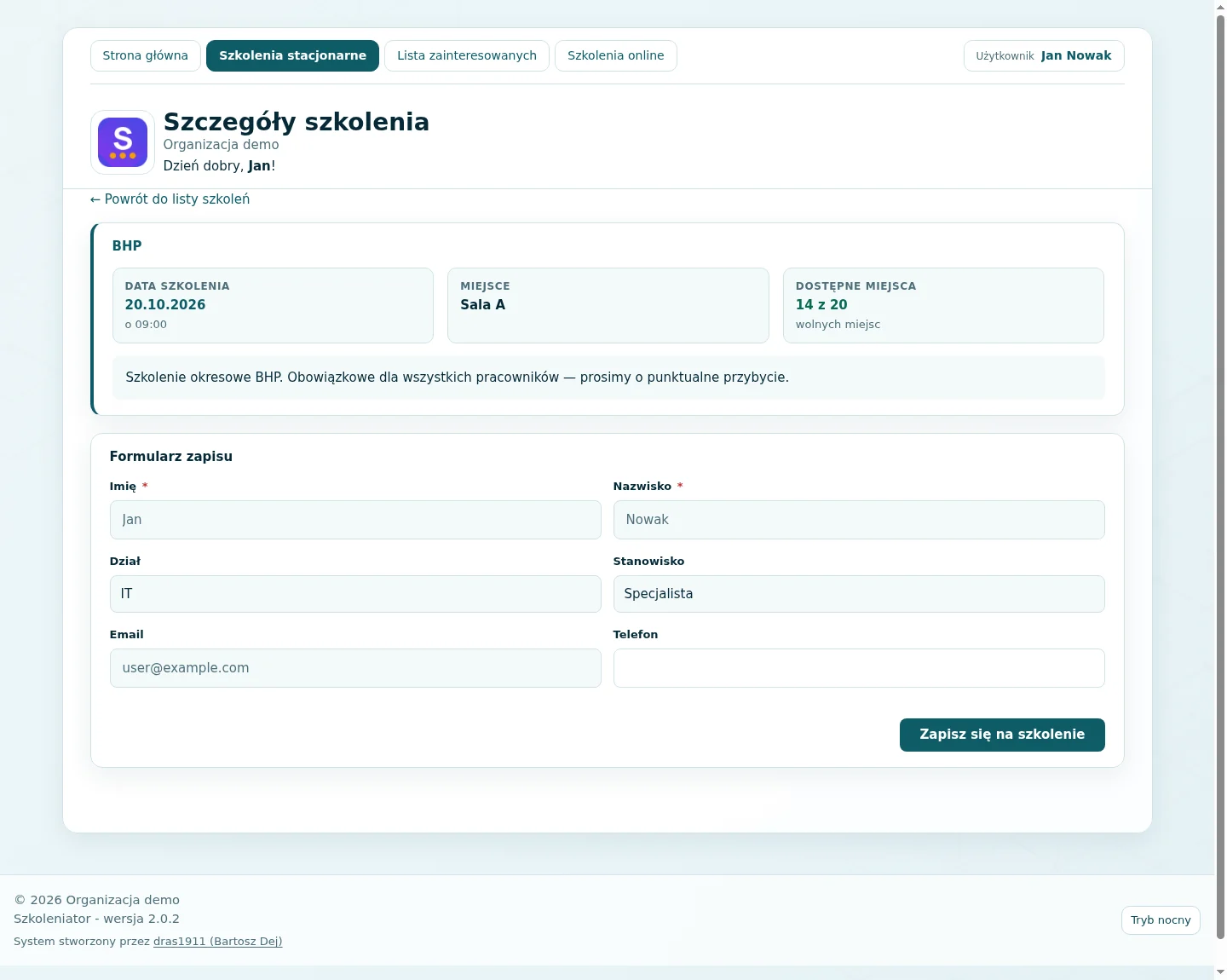The image size is (1227, 980).
Task: Click the purple Szkoleniator logo icon
Action: pyautogui.click(x=123, y=142)
